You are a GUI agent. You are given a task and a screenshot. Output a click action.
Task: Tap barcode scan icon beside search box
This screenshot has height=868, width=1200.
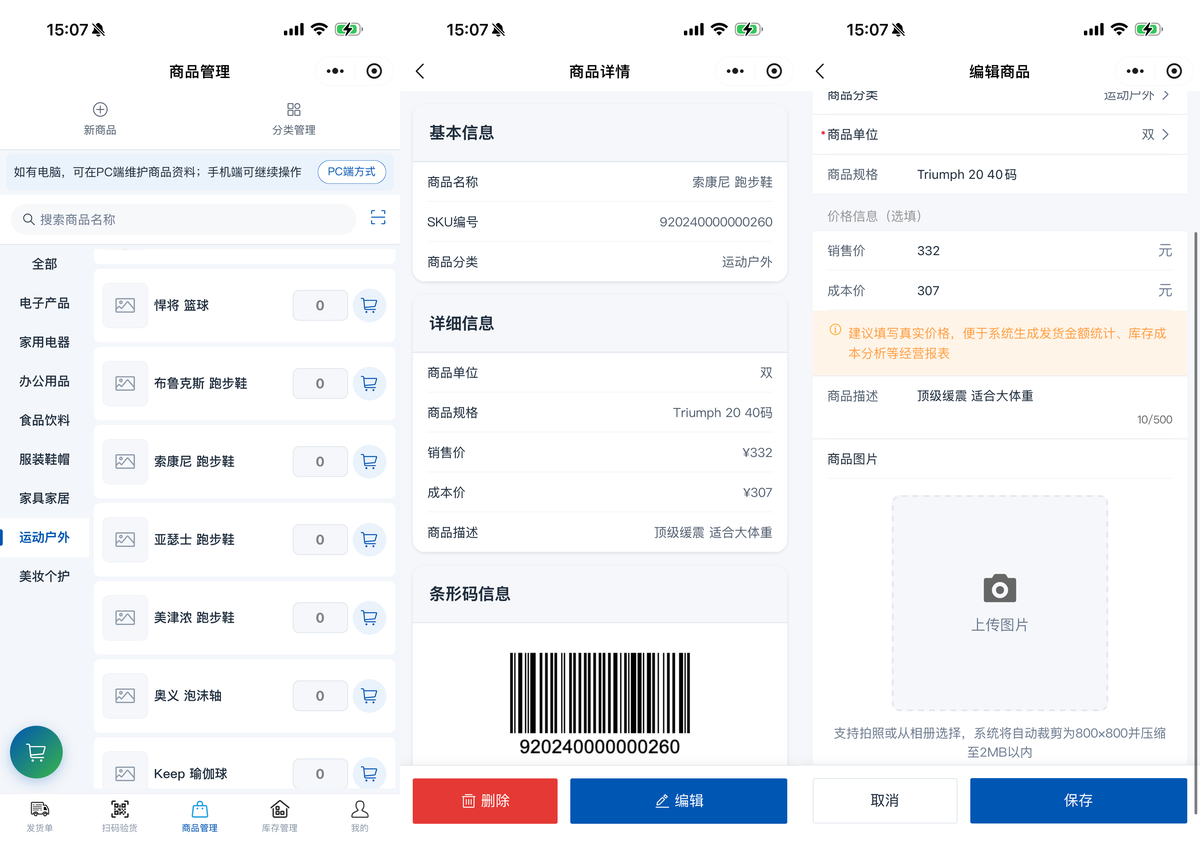coord(378,218)
